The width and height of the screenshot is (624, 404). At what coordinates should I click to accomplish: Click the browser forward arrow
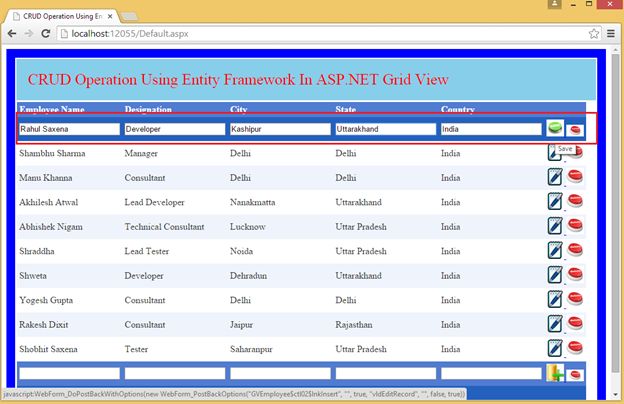click(29, 33)
